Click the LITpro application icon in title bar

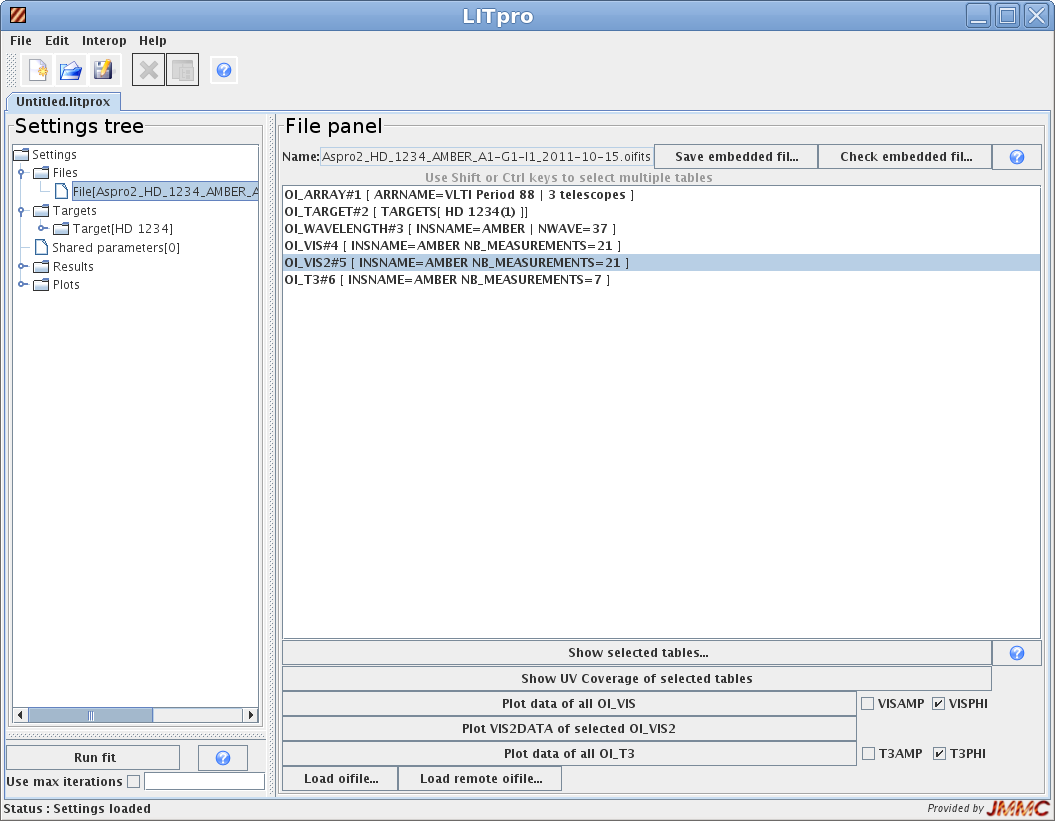pyautogui.click(x=17, y=15)
